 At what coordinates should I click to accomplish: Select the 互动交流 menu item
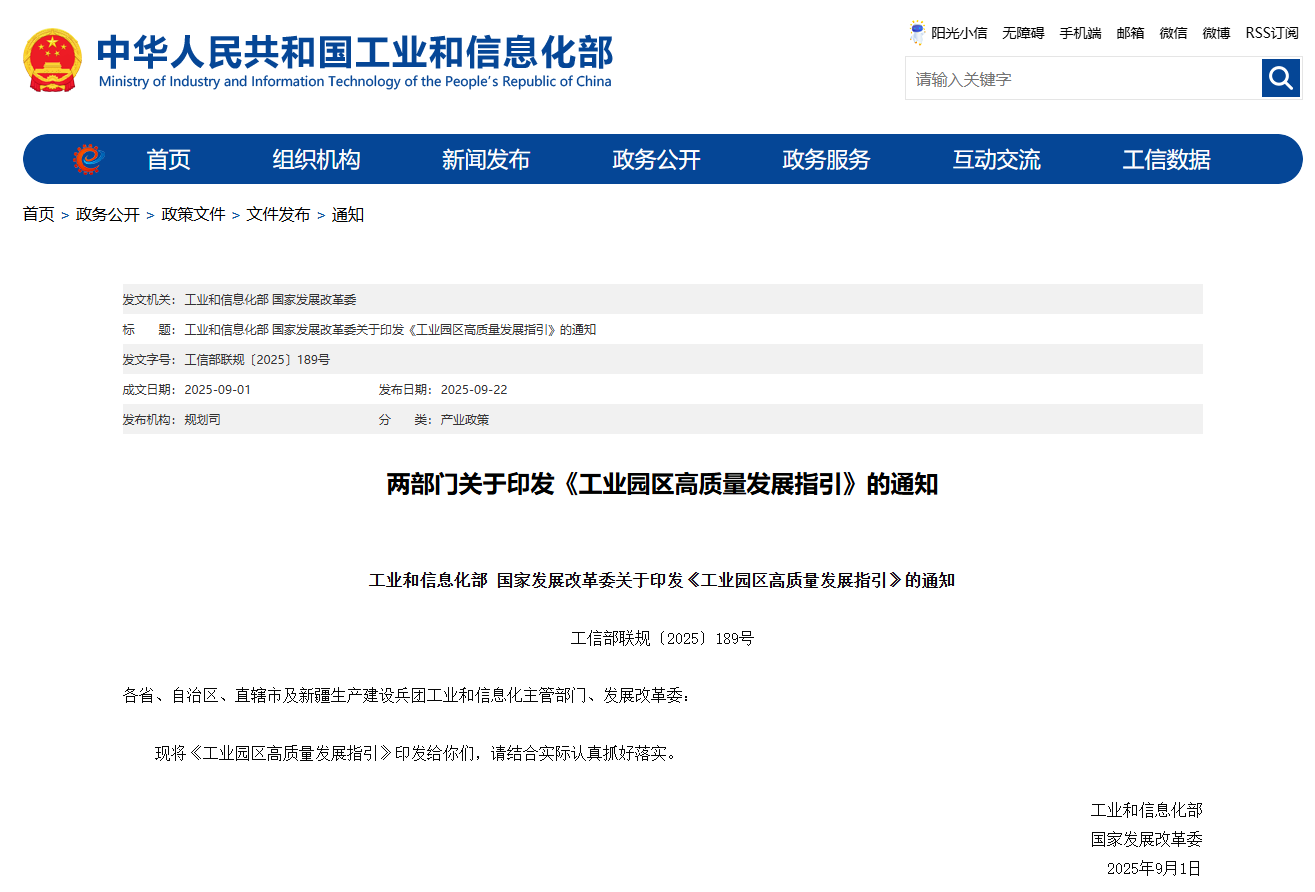click(x=996, y=160)
